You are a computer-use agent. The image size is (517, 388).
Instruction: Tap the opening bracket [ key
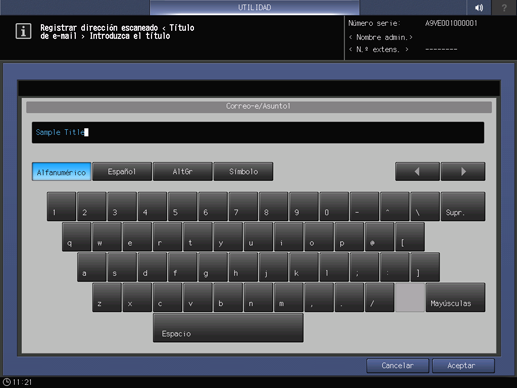click(410, 237)
